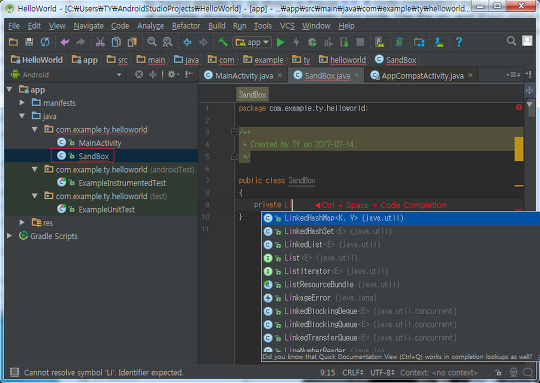Click the Copy icon in toolbar
Image resolution: width=540 pixels, height=383 pixels.
tap(116, 42)
